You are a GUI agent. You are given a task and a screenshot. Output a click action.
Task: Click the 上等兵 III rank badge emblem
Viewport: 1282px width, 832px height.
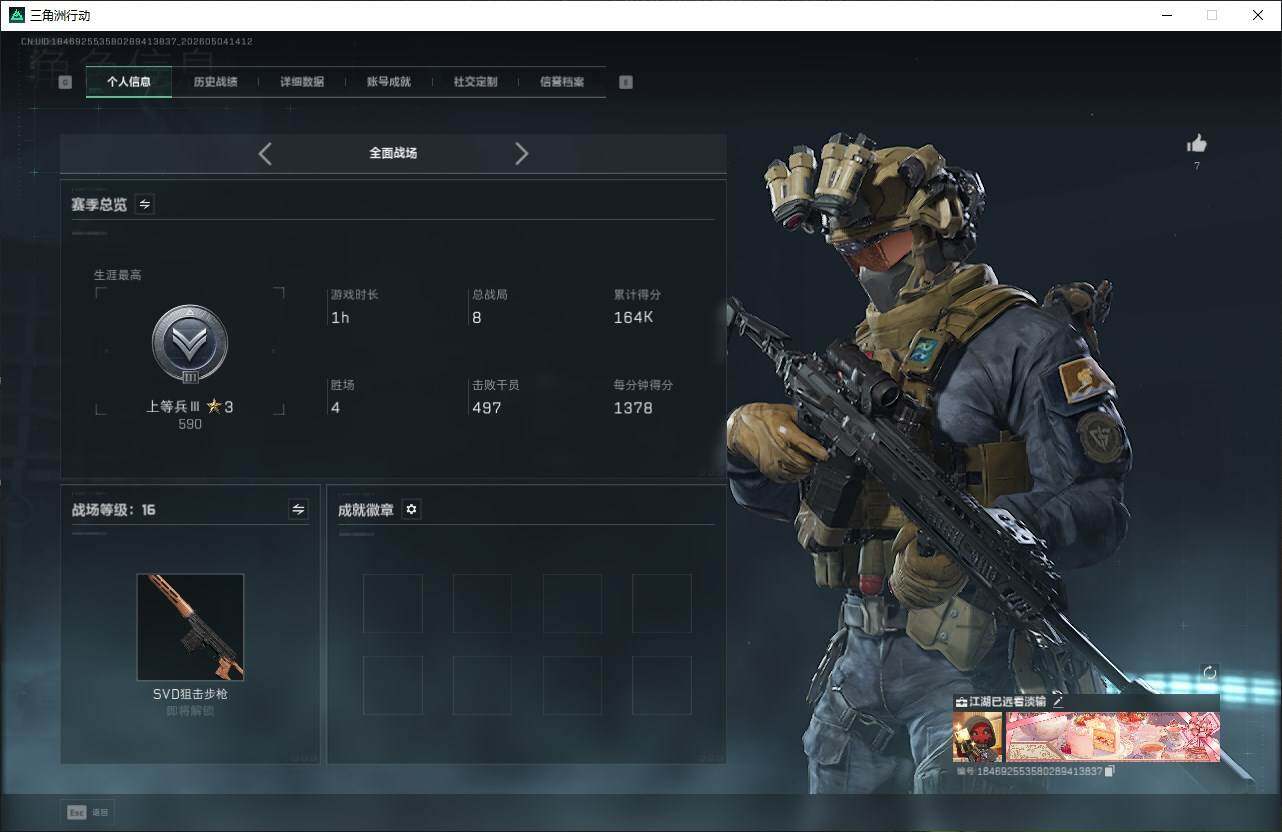click(x=190, y=344)
